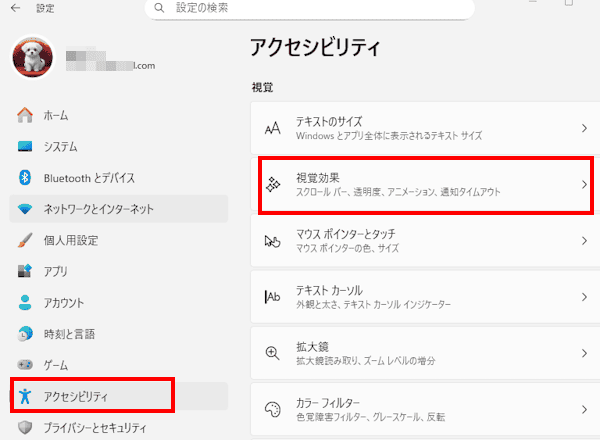This screenshot has width=600, height=440.
Task: Expand 視覚効果 via its chevron
Action: (x=584, y=184)
